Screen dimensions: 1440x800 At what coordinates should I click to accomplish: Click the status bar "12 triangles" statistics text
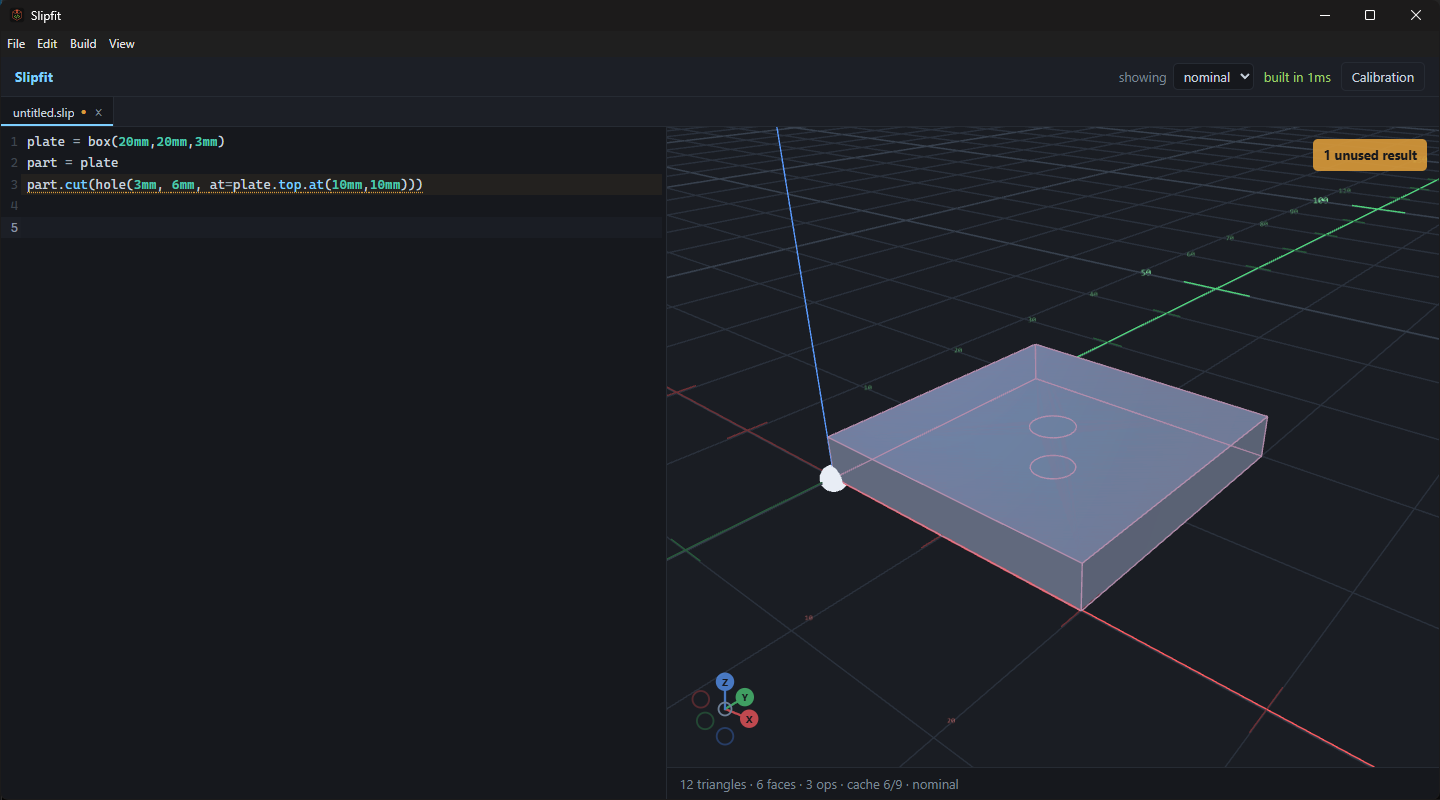tap(819, 785)
